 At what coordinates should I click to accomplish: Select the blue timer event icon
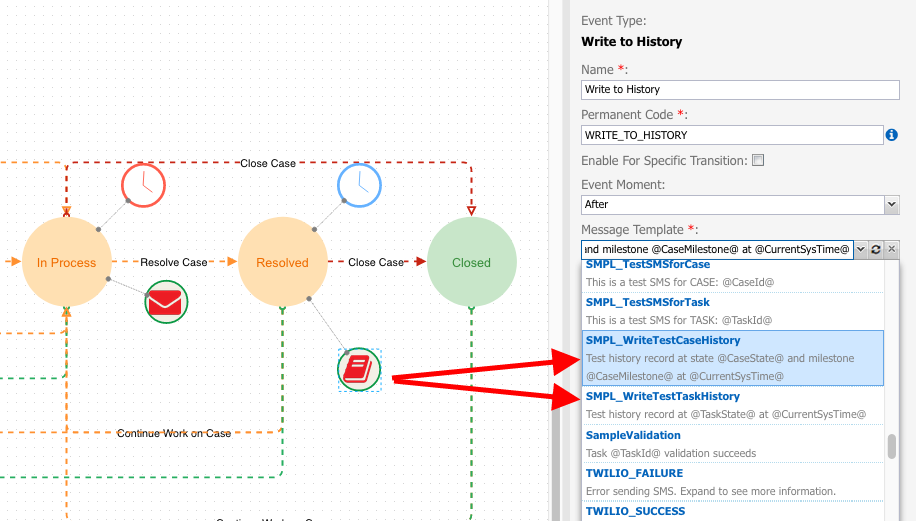click(x=359, y=185)
